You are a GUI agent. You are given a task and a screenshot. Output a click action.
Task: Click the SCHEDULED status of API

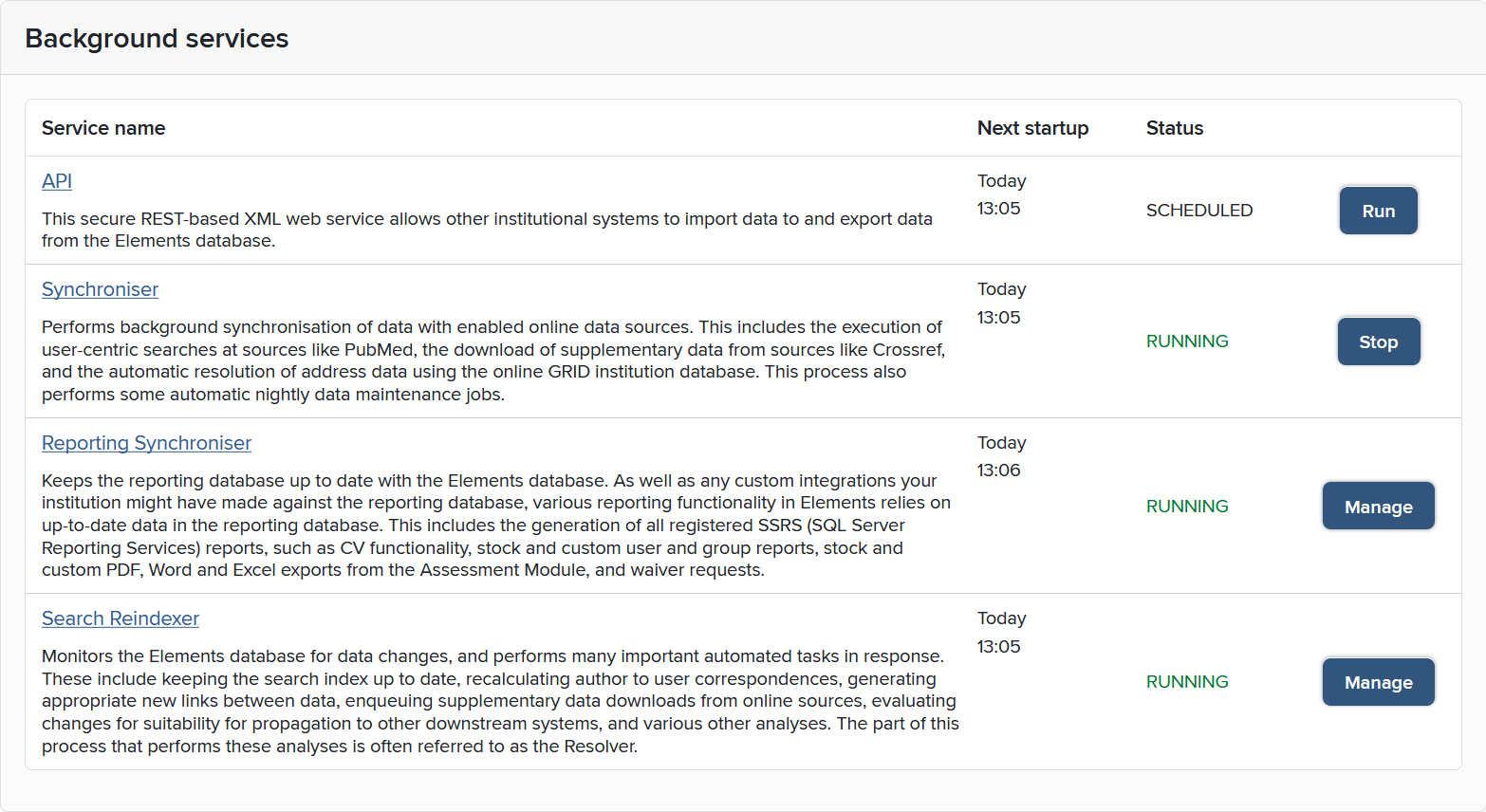1198,211
